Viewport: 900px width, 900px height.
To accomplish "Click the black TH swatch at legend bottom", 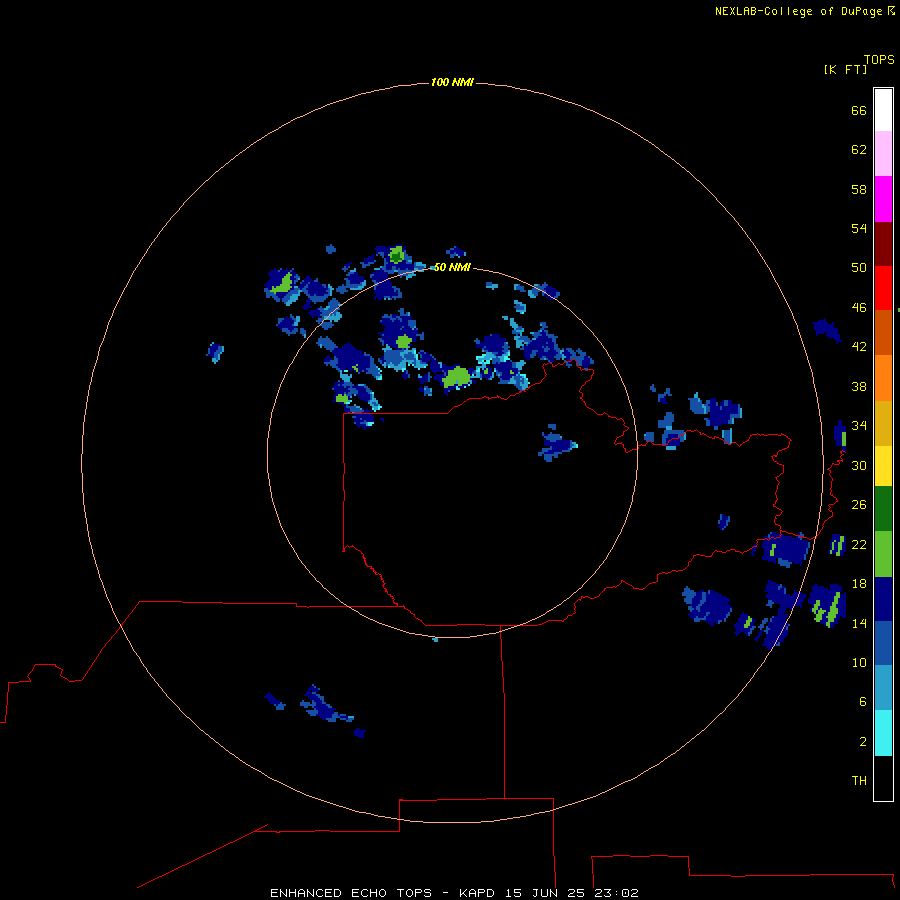I will pyautogui.click(x=883, y=778).
